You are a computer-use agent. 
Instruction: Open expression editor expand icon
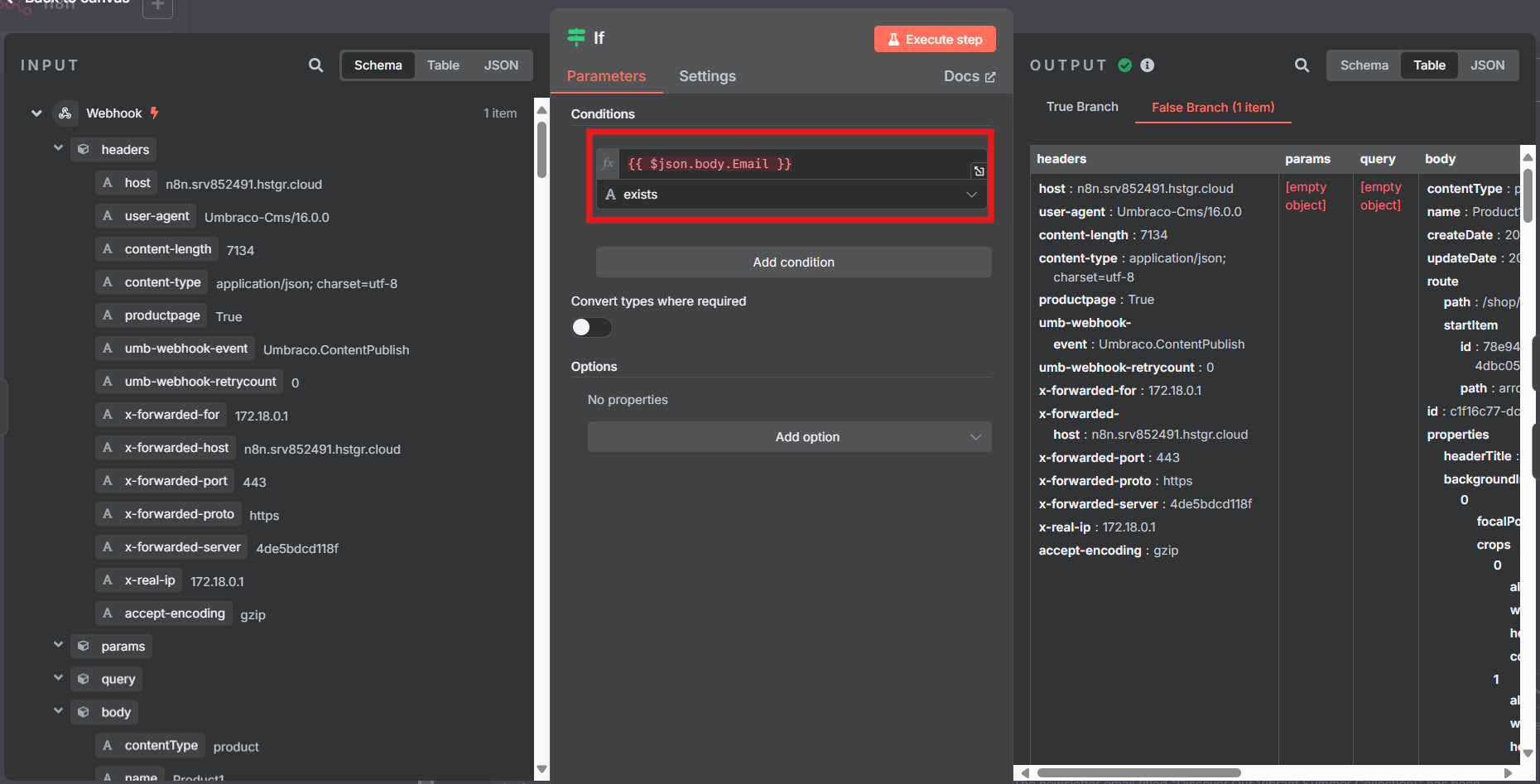979,171
